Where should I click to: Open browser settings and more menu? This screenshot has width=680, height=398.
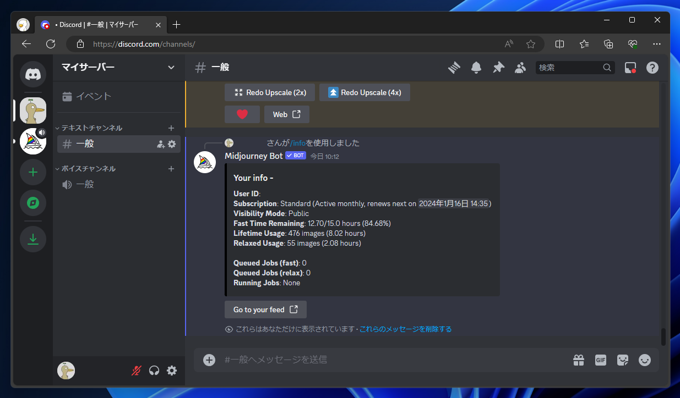click(x=657, y=44)
